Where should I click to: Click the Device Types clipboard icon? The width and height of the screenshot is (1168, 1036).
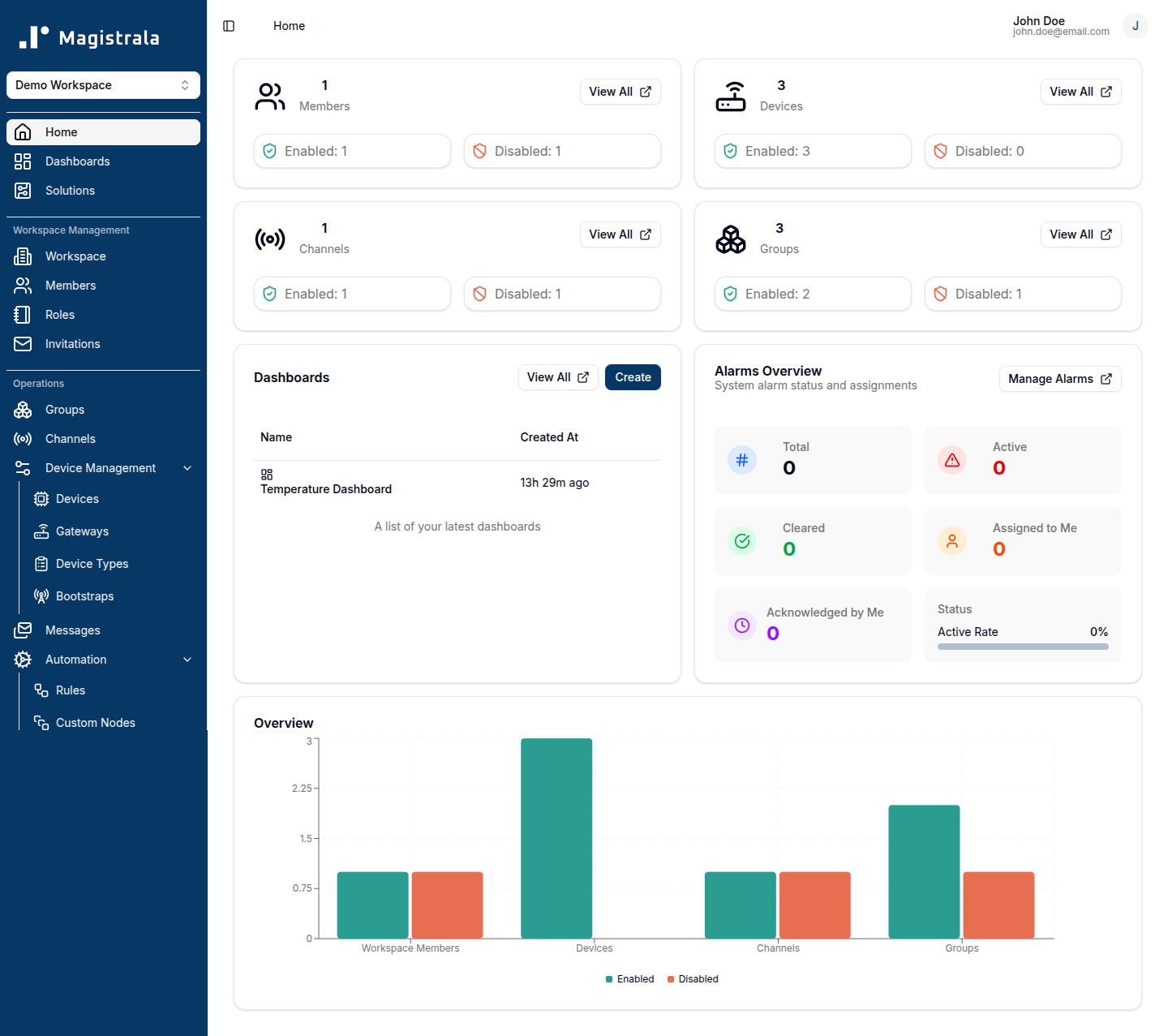pos(41,564)
